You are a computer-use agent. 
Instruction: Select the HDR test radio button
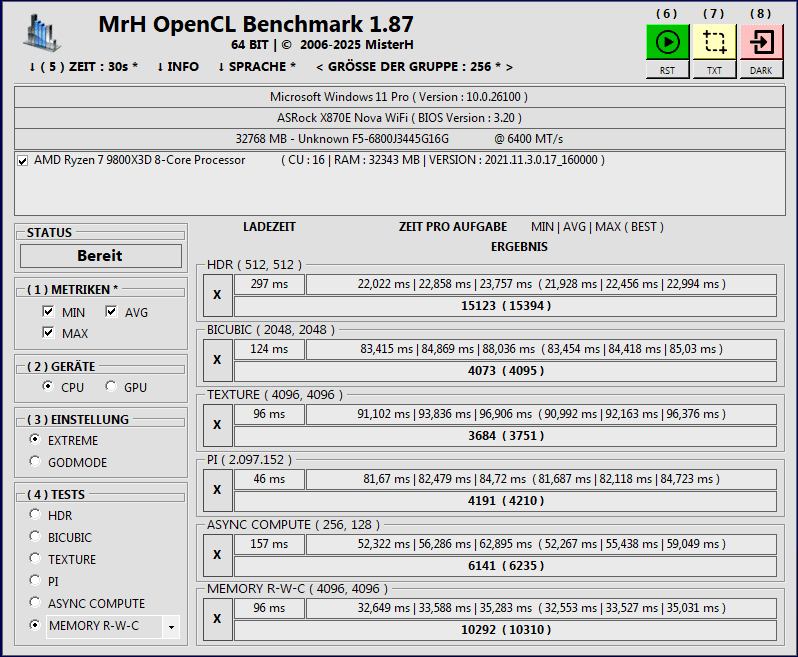click(x=35, y=514)
